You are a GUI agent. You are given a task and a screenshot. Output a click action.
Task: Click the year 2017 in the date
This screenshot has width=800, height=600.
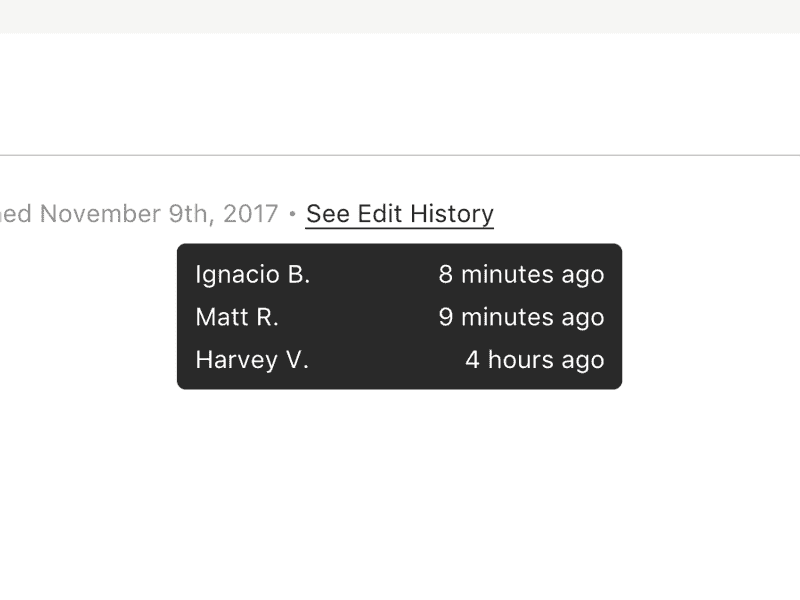click(x=251, y=214)
